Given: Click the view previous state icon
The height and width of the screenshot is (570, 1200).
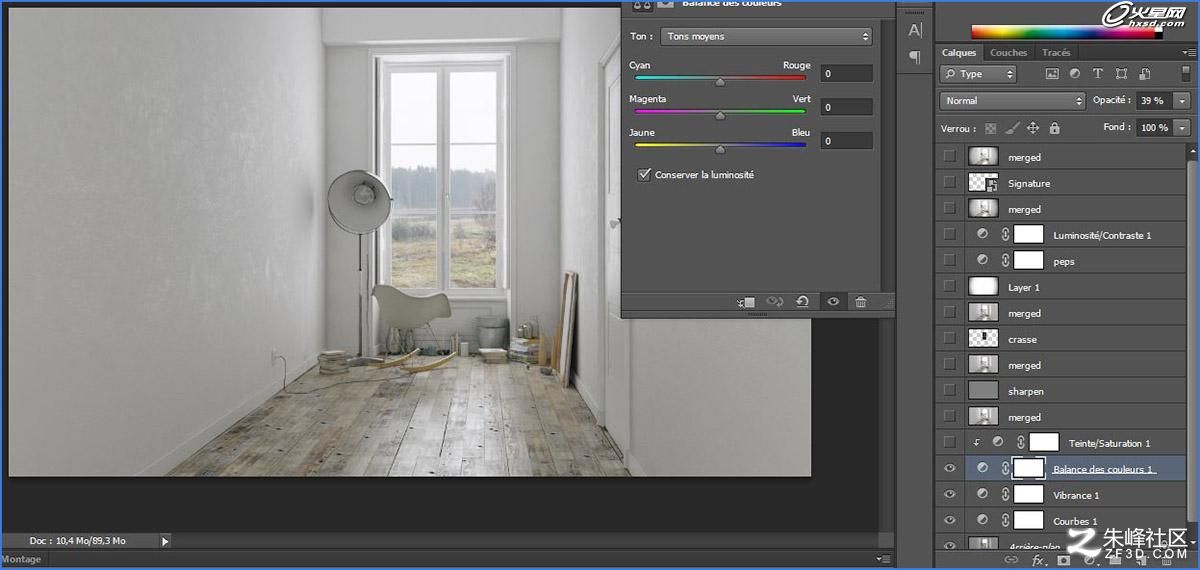Looking at the screenshot, I should point(774,302).
